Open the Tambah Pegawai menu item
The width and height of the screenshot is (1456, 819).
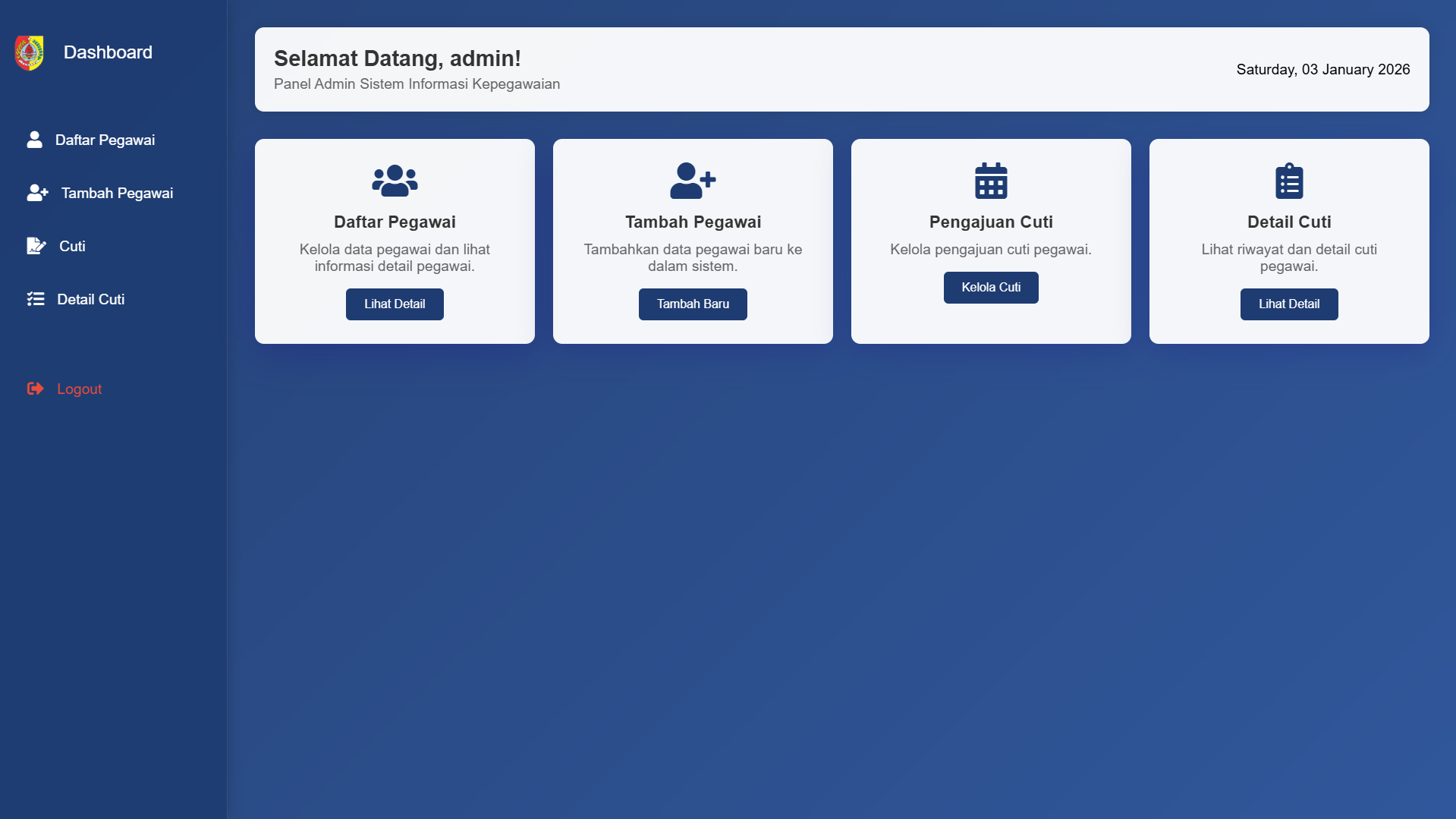(x=116, y=193)
